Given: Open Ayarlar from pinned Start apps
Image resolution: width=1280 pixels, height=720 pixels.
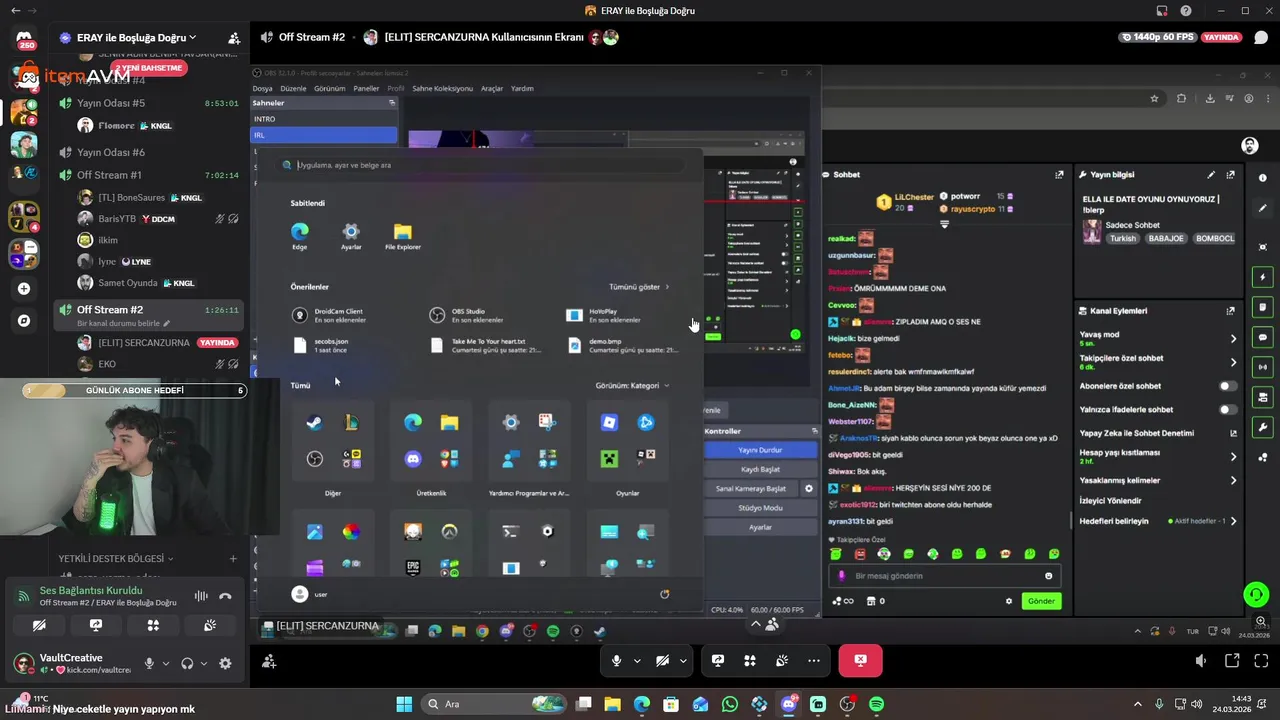Looking at the screenshot, I should click(x=351, y=236).
